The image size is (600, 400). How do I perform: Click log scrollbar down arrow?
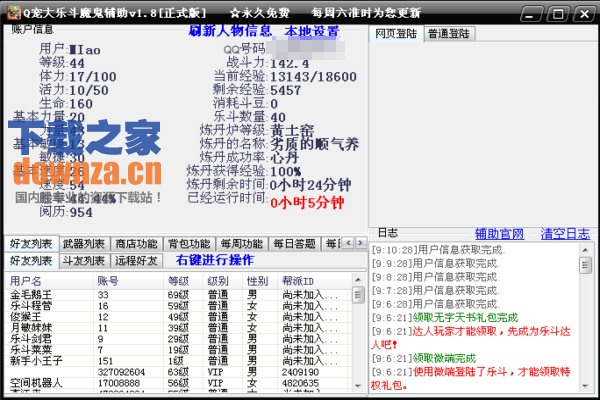pyautogui.click(x=585, y=386)
